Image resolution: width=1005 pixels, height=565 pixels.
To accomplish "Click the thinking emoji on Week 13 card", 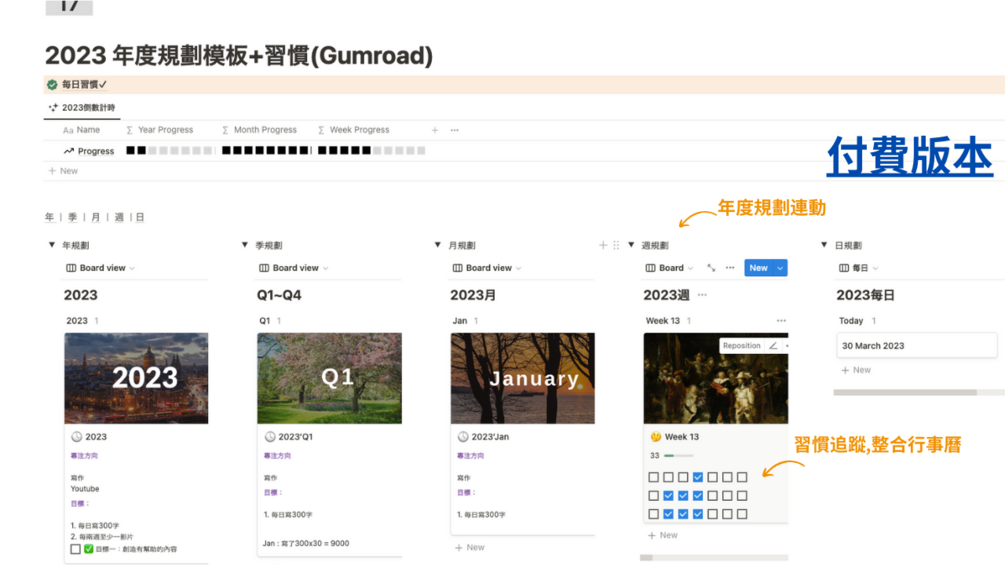I will point(656,437).
